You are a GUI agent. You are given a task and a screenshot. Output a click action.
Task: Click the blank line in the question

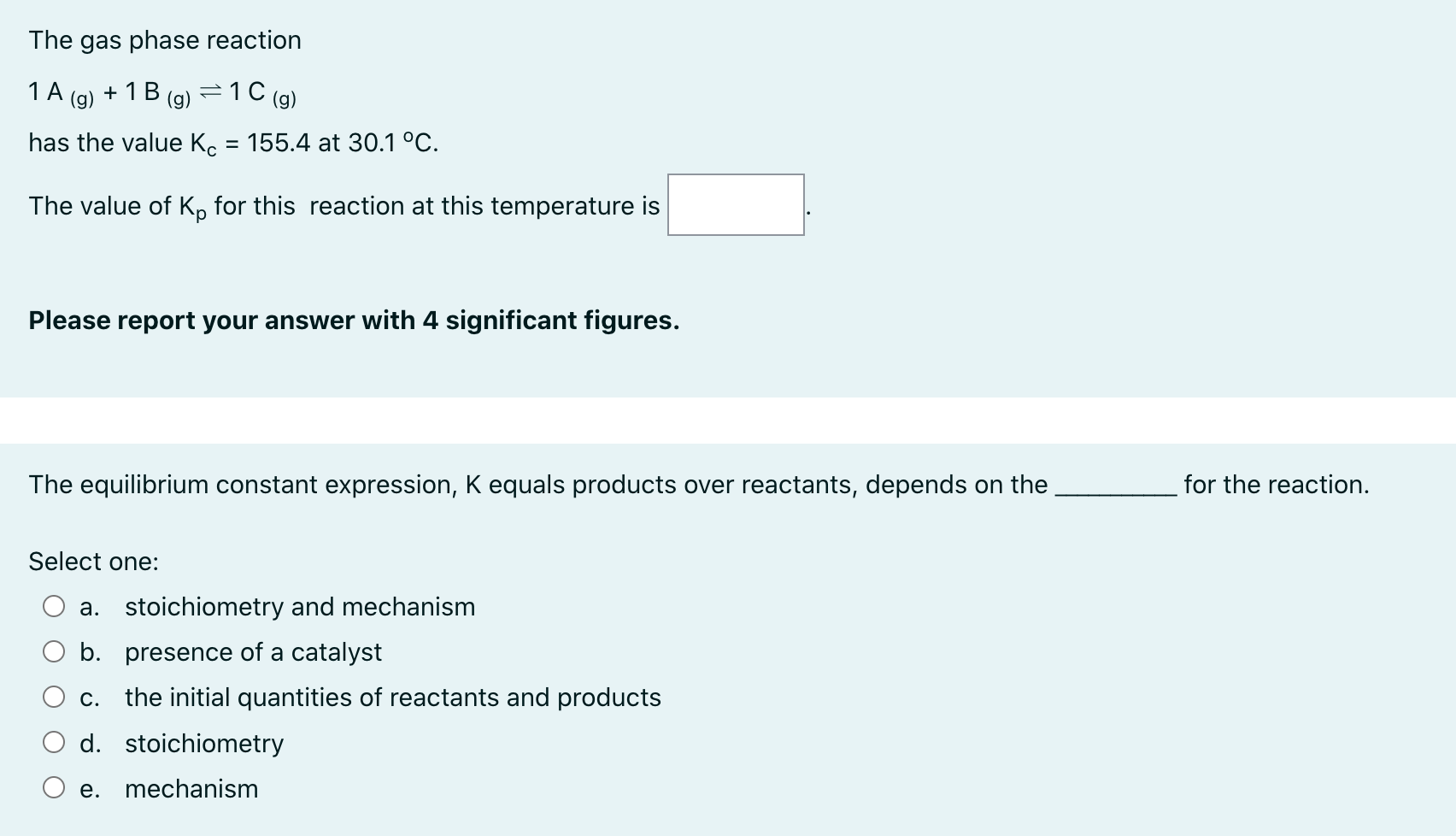pos(1111,489)
